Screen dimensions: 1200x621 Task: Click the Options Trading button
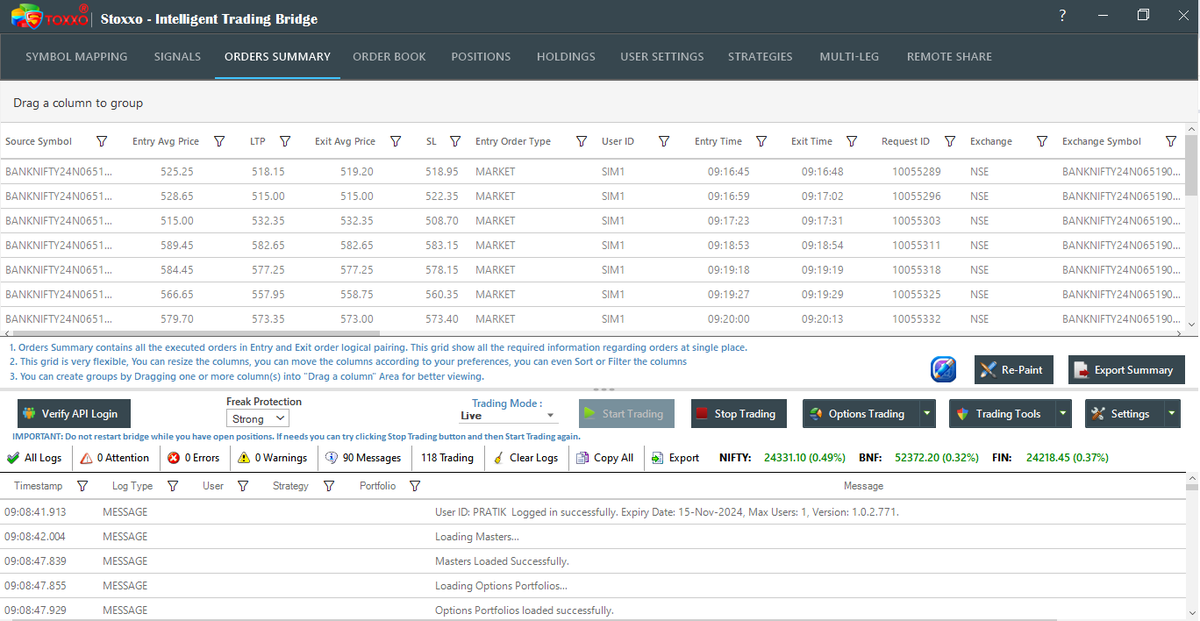860,414
